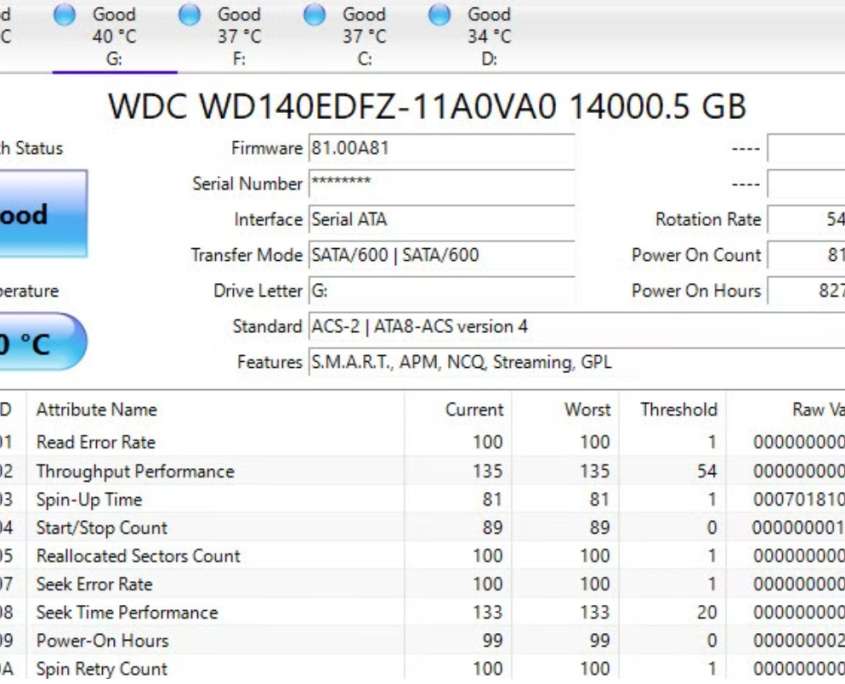The width and height of the screenshot is (845, 684).
Task: Click the blue status orb for drive C:
Action: (314, 15)
